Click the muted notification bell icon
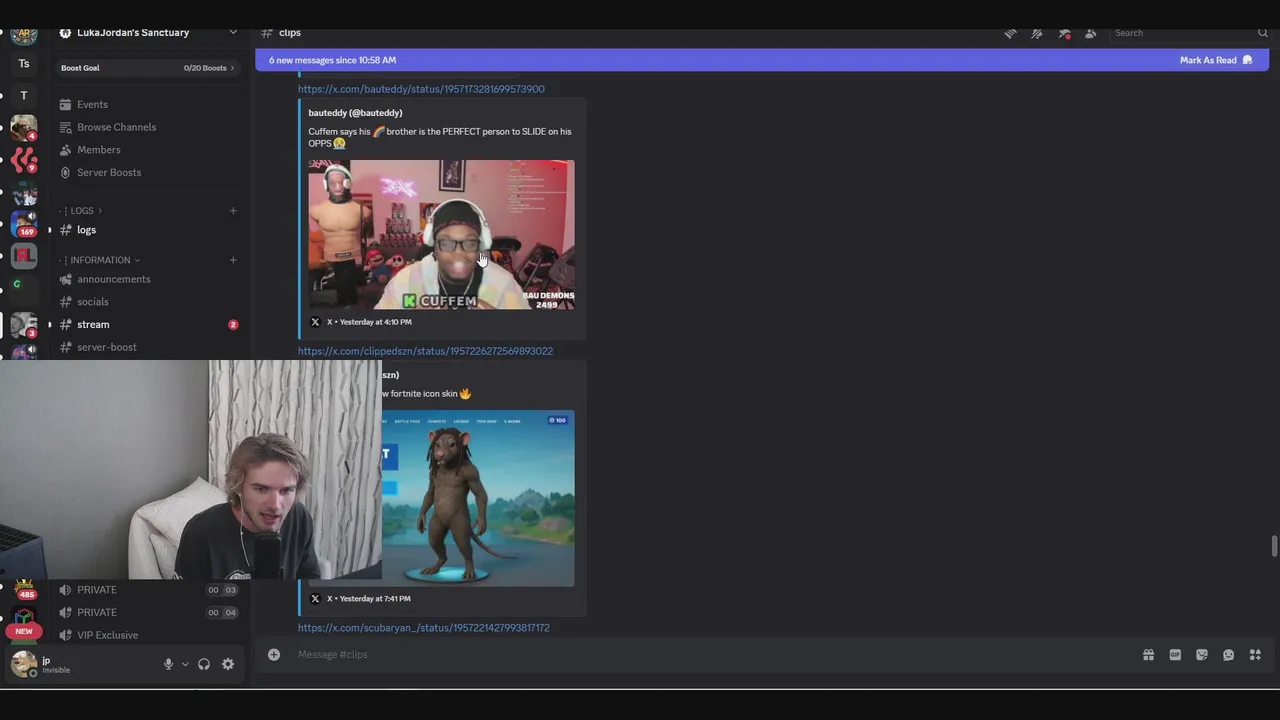The image size is (1280, 720). pos(1037,33)
